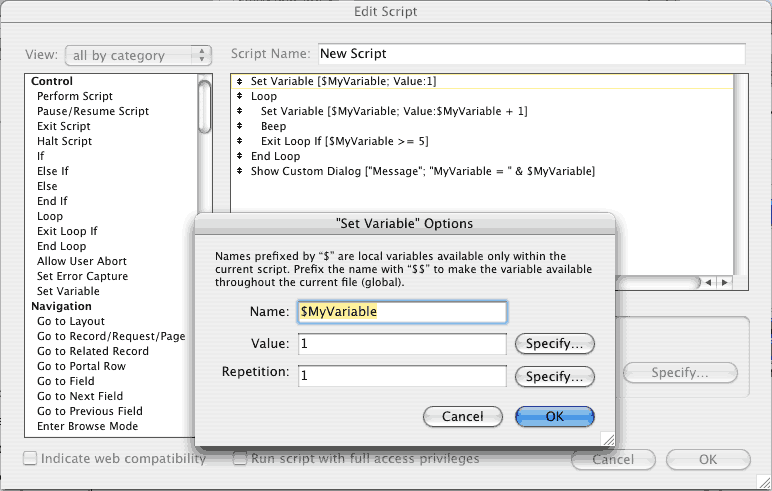Confirm Set Variable Options with OK

coord(555,417)
